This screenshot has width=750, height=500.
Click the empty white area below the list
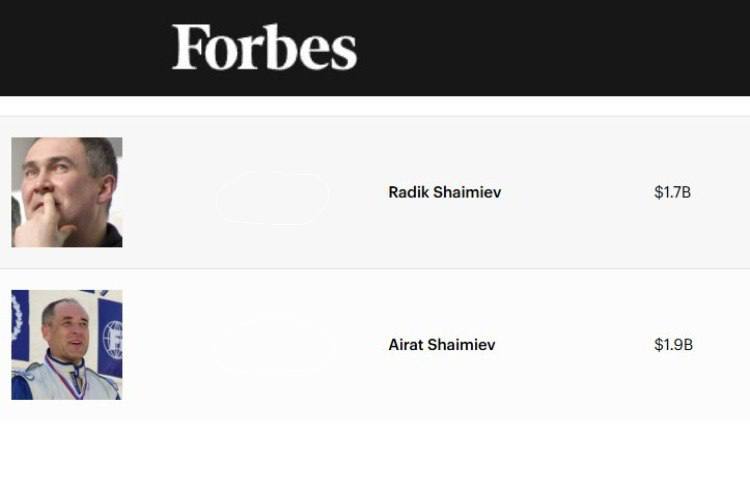(x=375, y=460)
